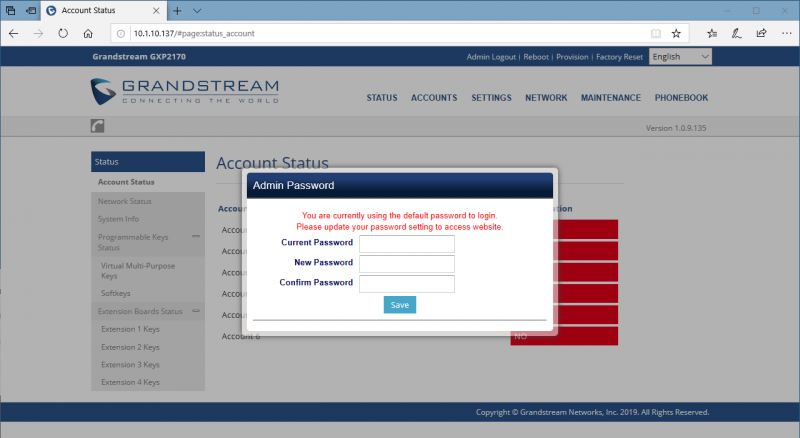Viewport: 800px width, 438px height.
Task: Open the PHONEBOOK menu
Action: tap(681, 98)
